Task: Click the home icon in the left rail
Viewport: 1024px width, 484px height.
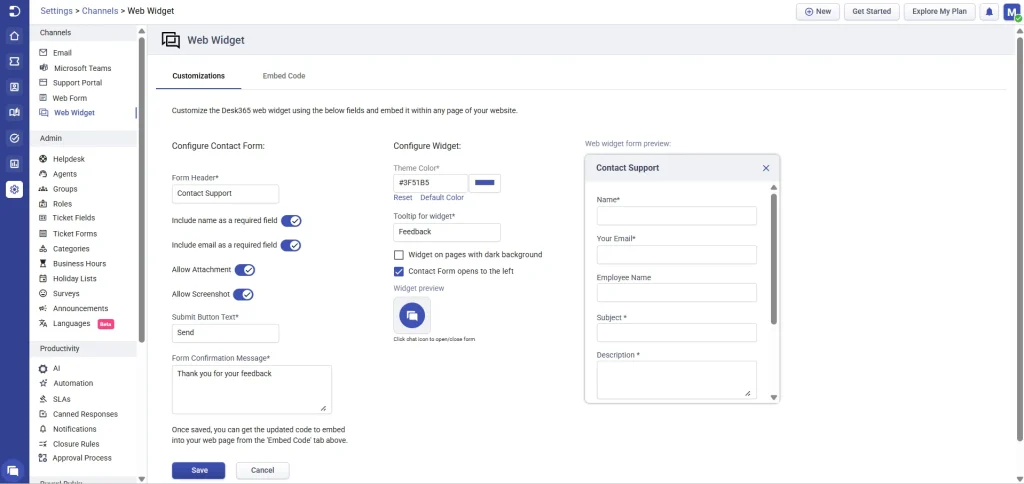Action: pos(14,36)
